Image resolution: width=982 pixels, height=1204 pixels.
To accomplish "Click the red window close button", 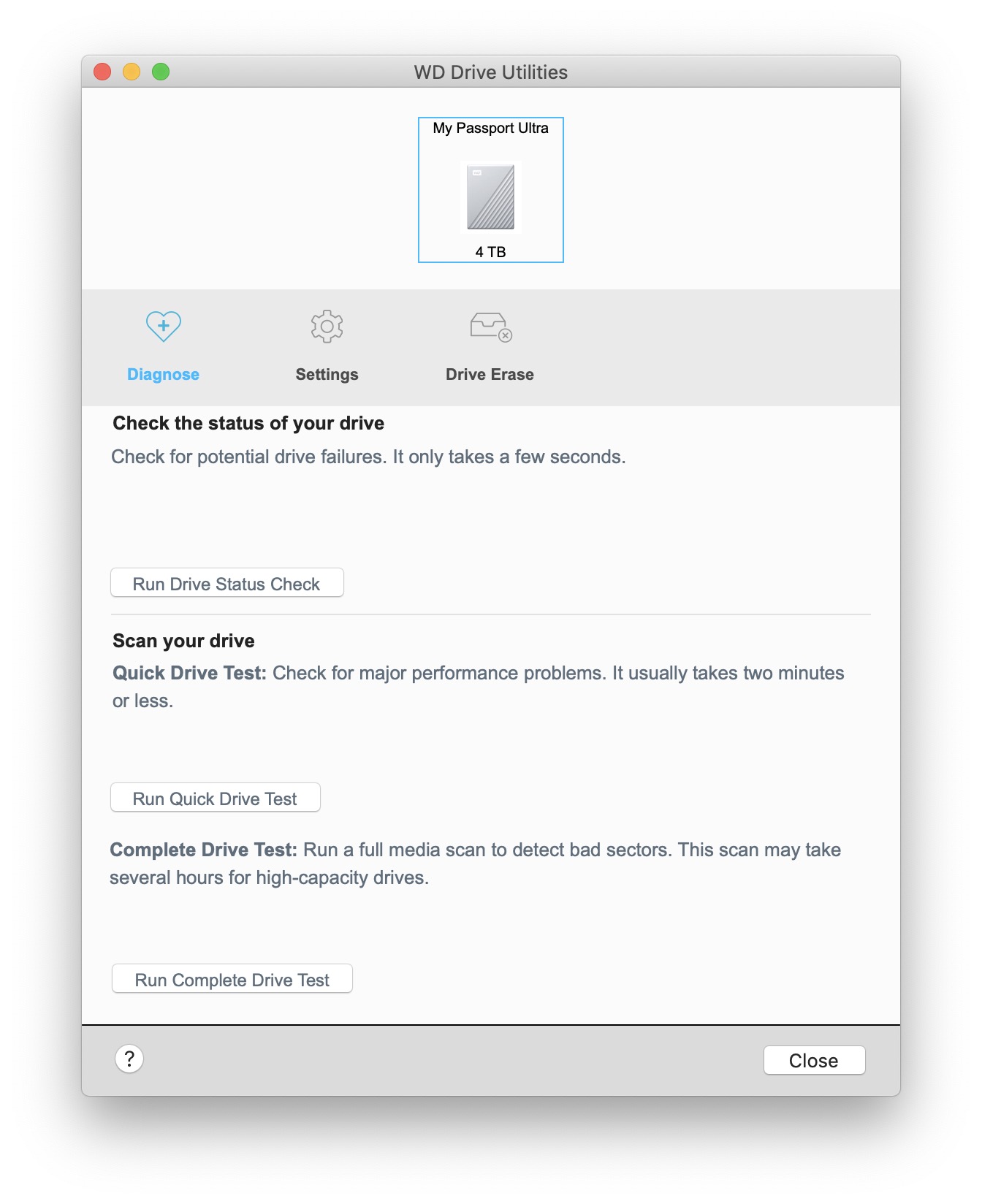I will coord(102,72).
